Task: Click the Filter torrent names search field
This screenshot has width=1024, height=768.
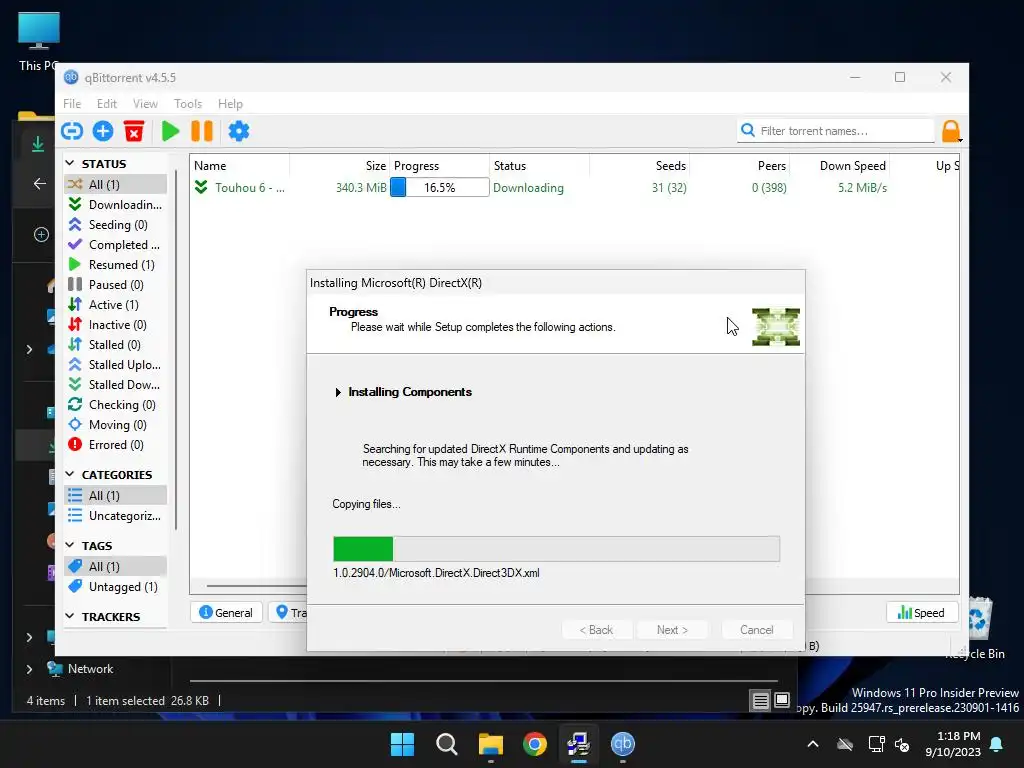Action: click(x=836, y=131)
